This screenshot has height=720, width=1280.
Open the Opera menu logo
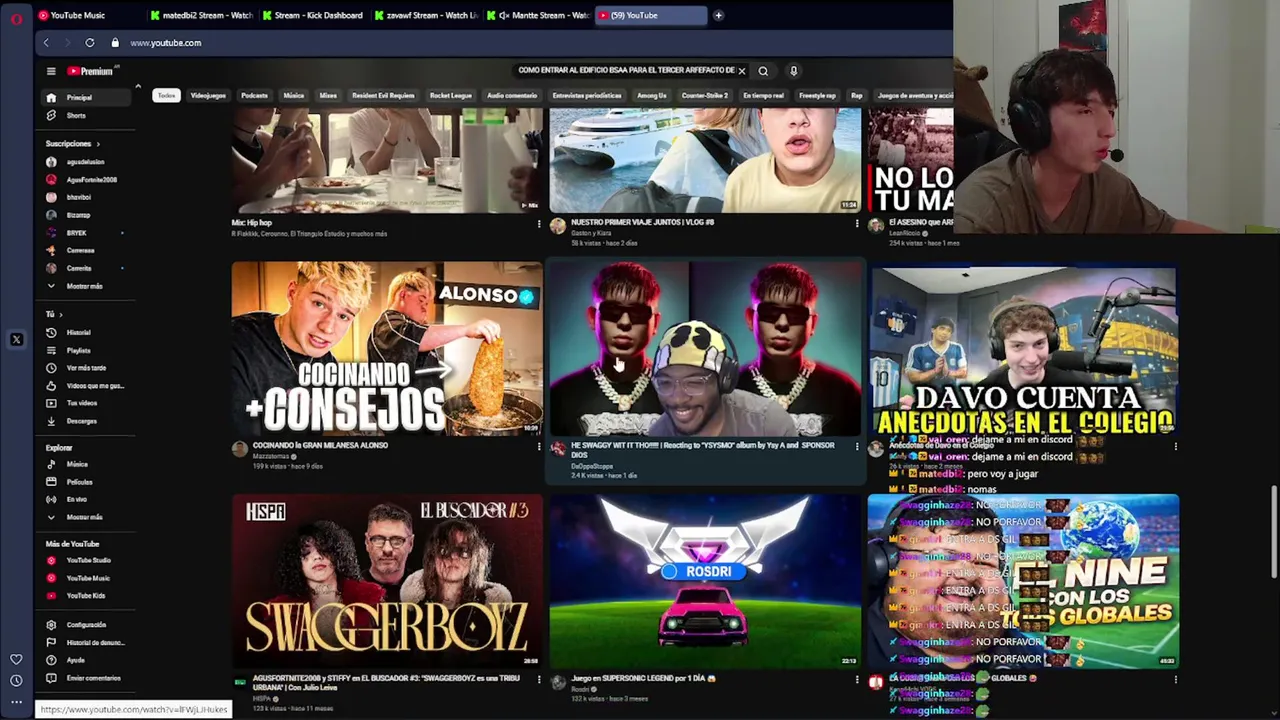click(x=16, y=17)
